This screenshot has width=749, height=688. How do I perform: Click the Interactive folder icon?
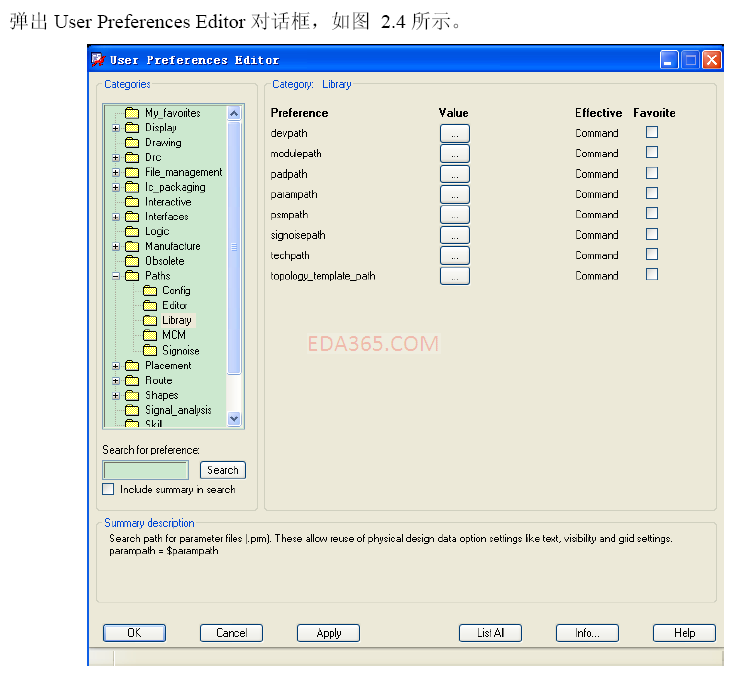pos(132,202)
